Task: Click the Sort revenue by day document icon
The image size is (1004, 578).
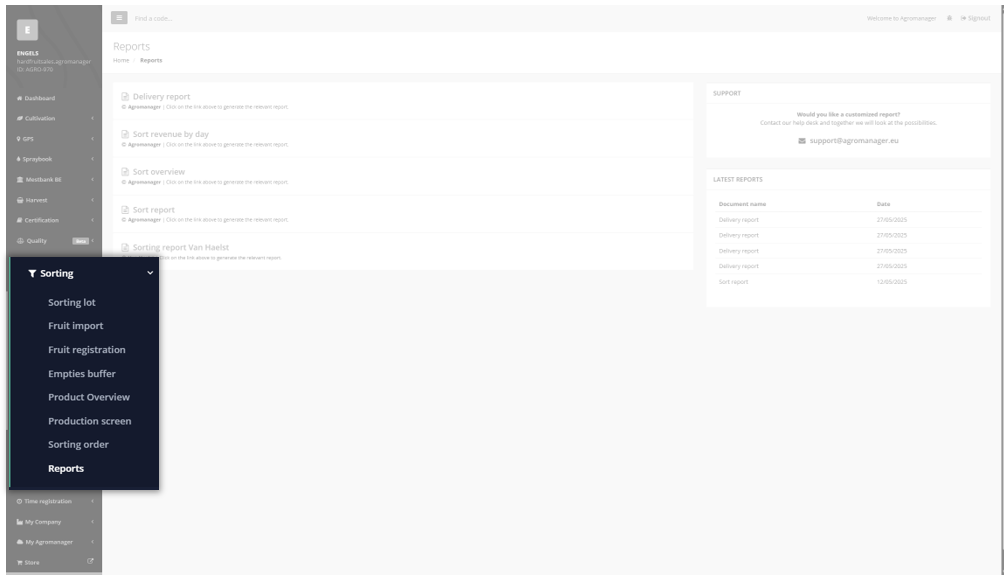Action: pos(125,134)
